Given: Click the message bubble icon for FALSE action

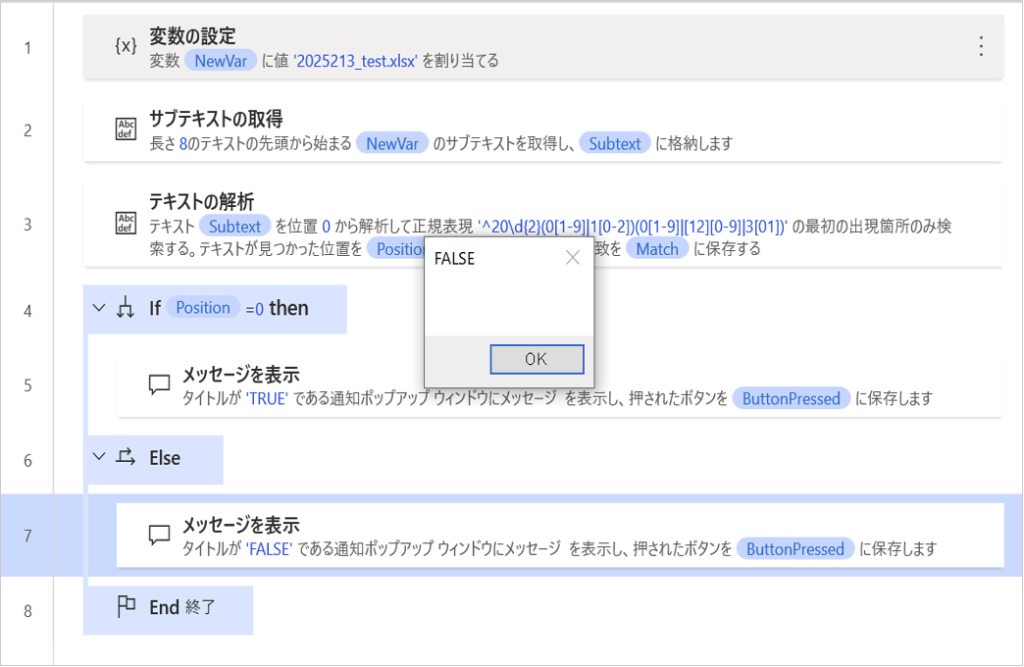Looking at the screenshot, I should 159,535.
